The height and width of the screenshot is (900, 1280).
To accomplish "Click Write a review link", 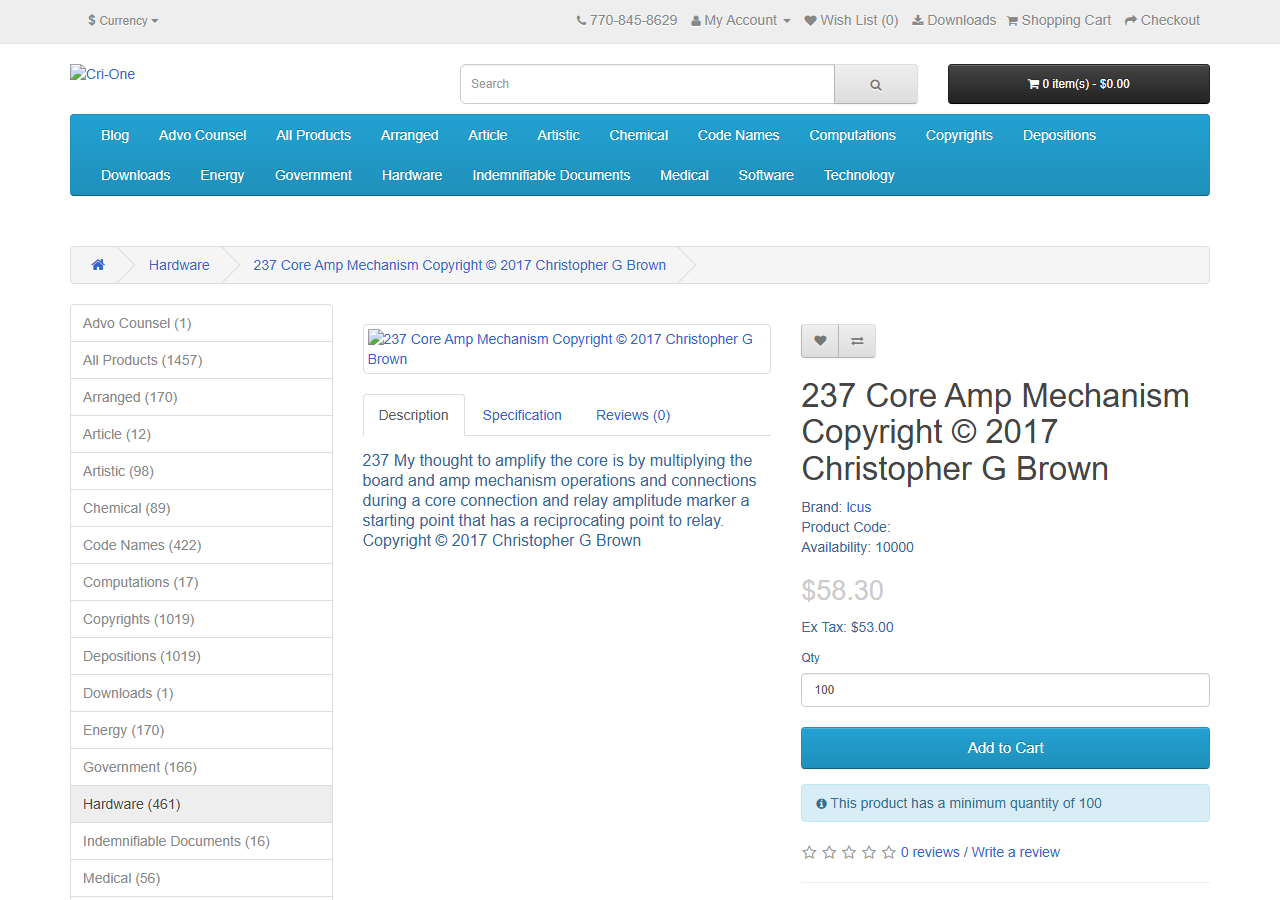I will click(1016, 852).
